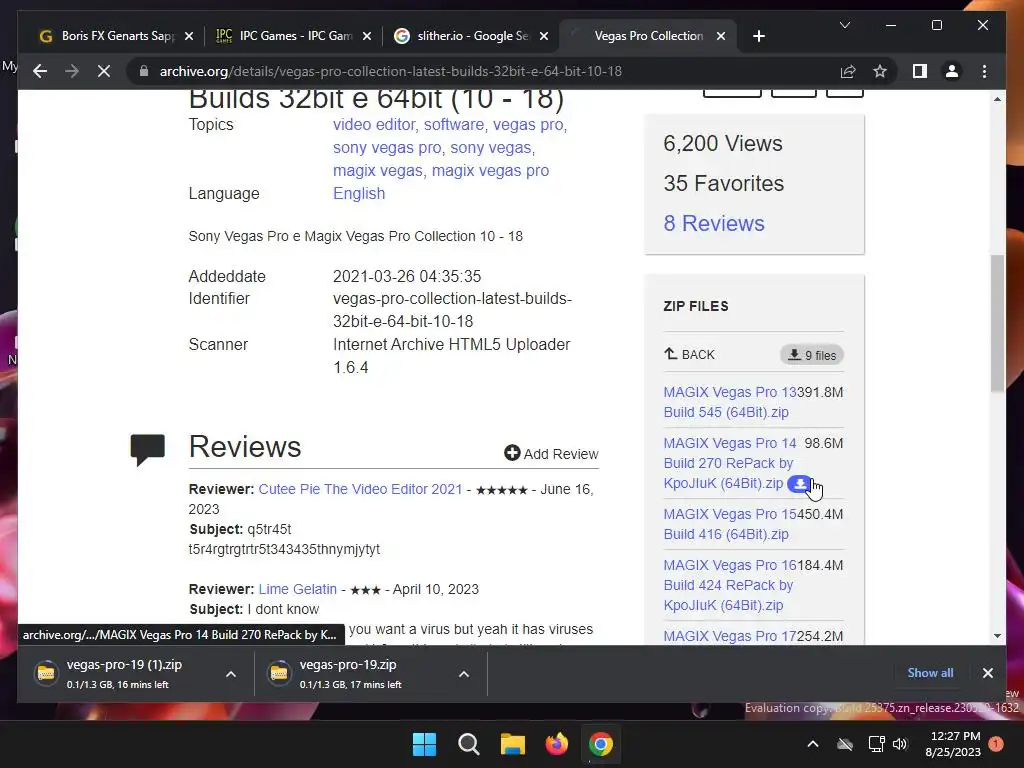Close the Boris FX Genarts tab

(x=189, y=36)
